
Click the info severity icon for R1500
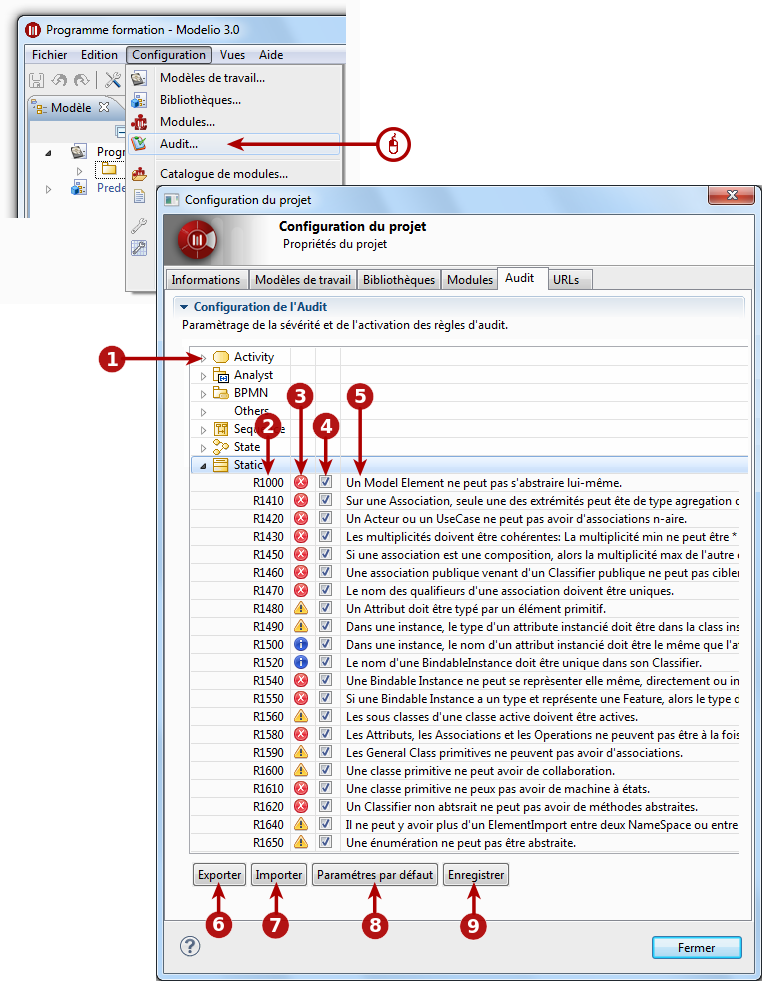click(301, 644)
